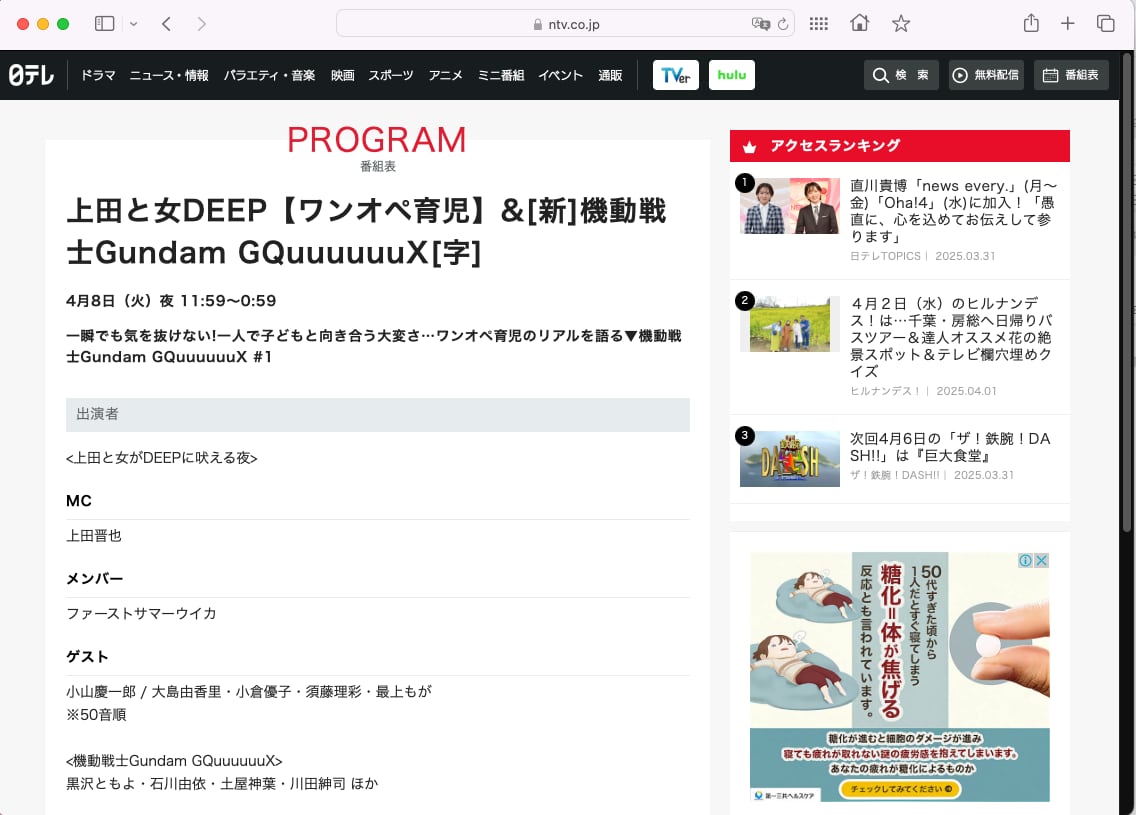Click the Nittele logo in header
1136x815 pixels.
32,75
